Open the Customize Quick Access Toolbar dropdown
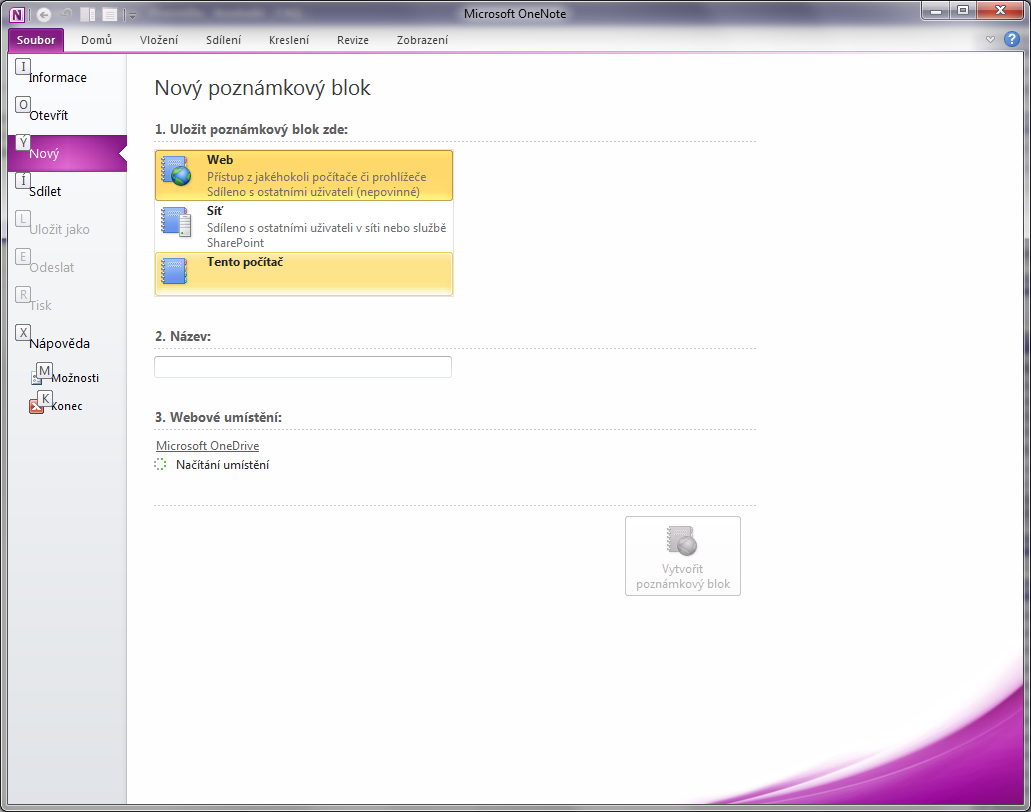This screenshot has height=812, width=1031. [132, 15]
